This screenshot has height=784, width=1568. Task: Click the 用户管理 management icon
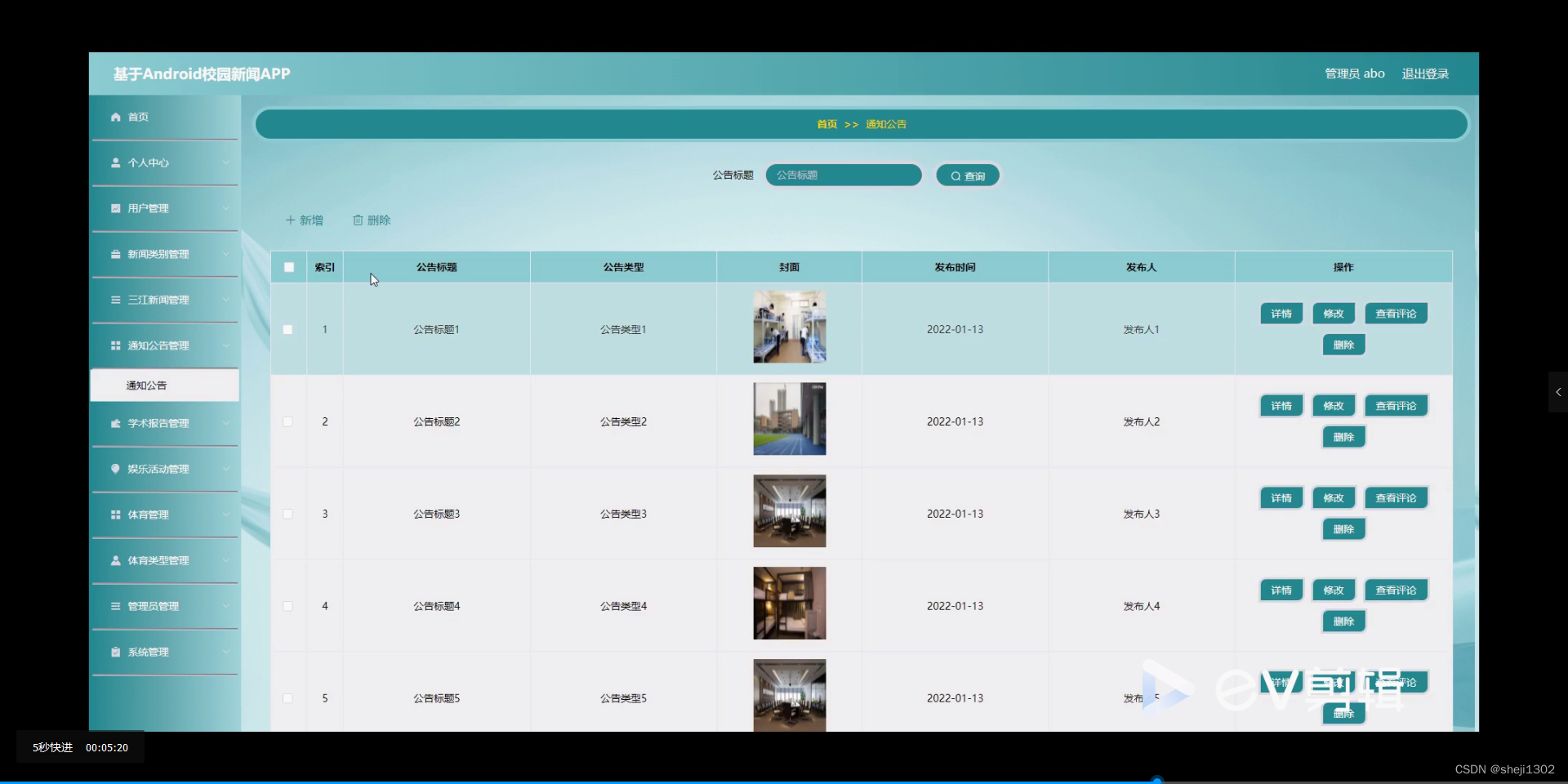pyautogui.click(x=116, y=207)
